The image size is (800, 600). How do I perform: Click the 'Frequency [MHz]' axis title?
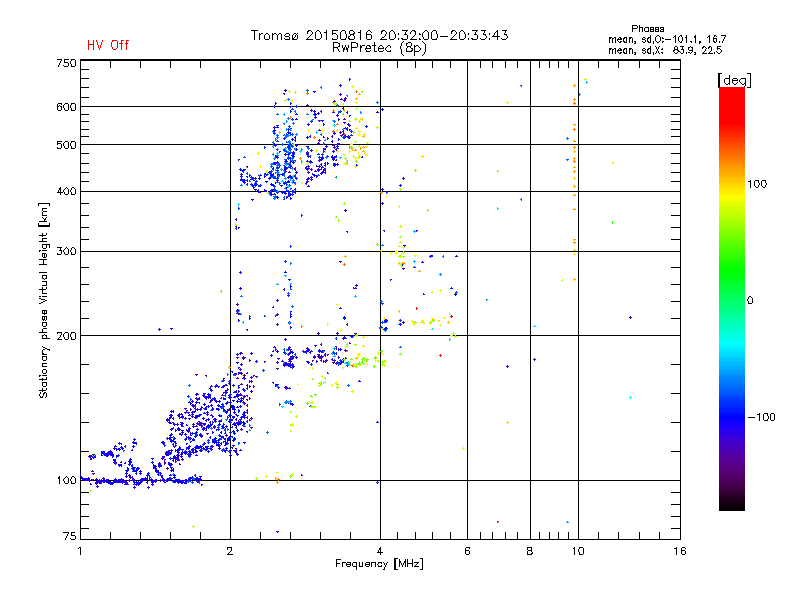click(379, 564)
